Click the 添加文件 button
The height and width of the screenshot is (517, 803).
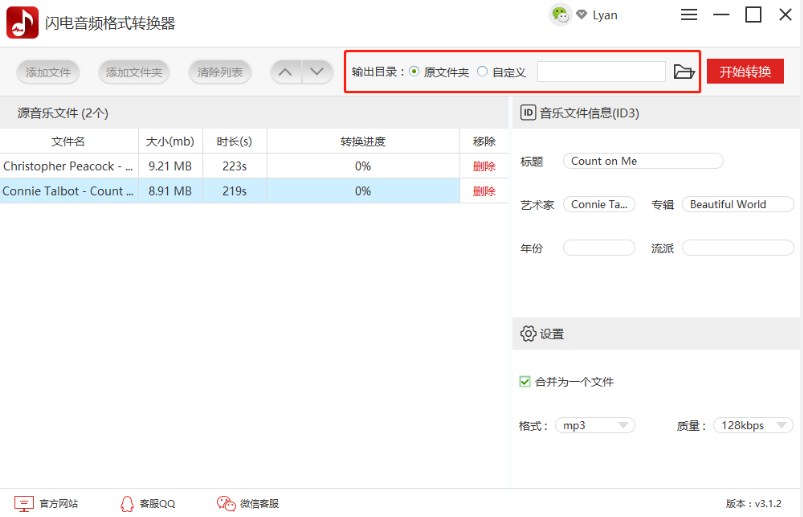pyautogui.click(x=49, y=72)
